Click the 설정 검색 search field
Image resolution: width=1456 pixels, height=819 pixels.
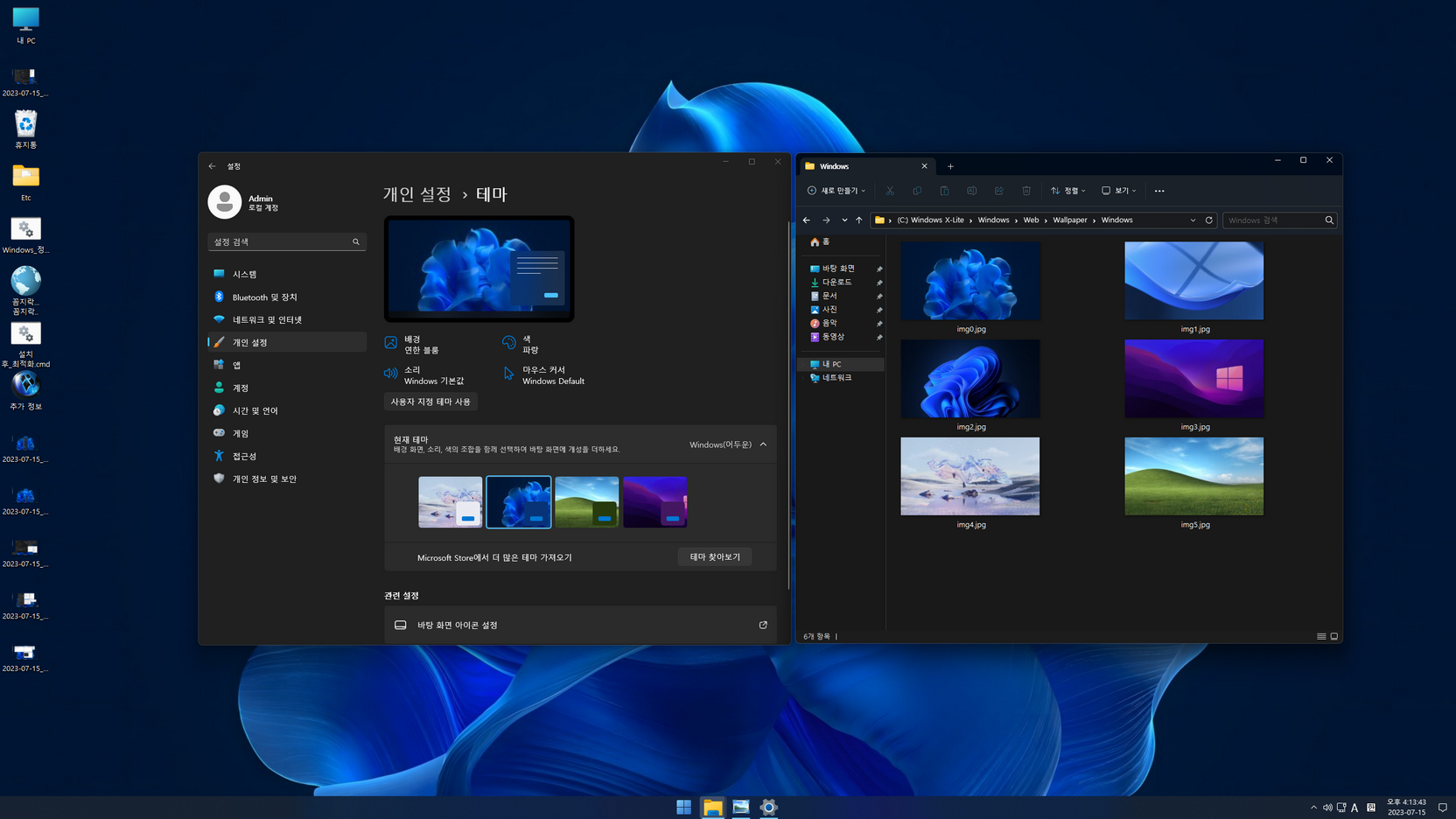pos(287,241)
